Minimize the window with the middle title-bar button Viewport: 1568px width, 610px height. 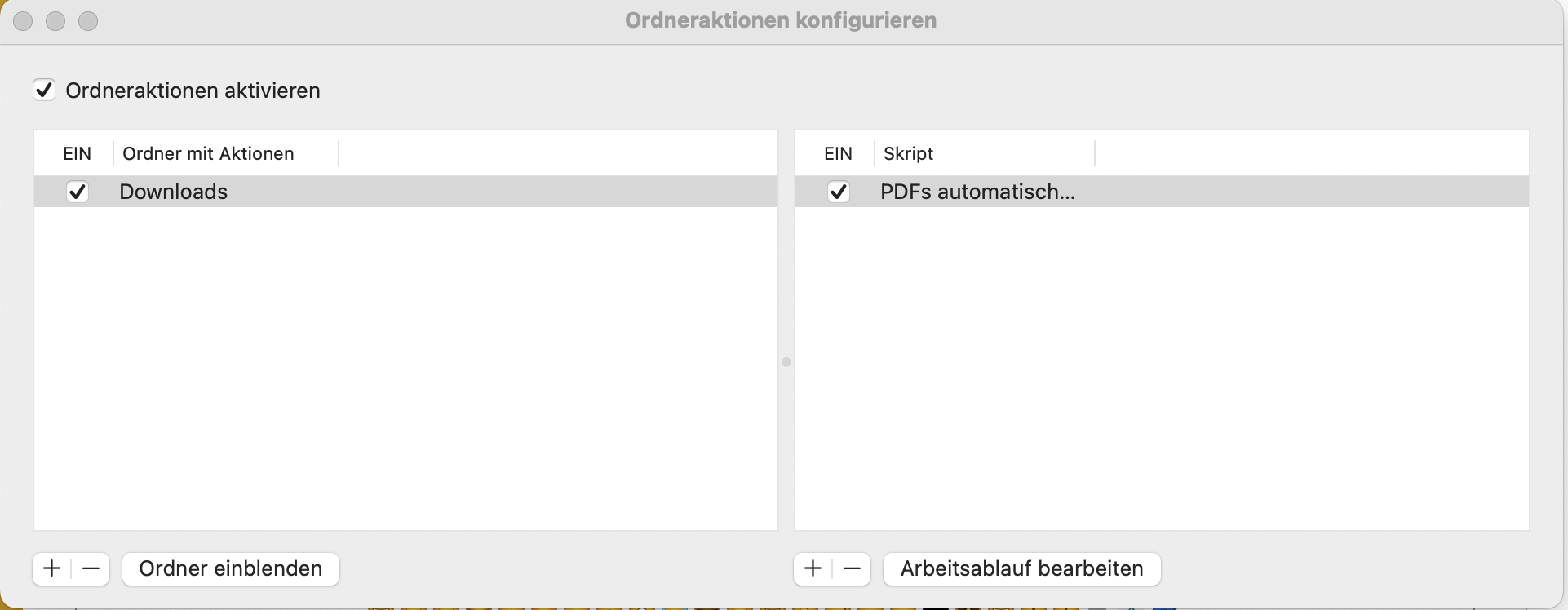point(55,21)
